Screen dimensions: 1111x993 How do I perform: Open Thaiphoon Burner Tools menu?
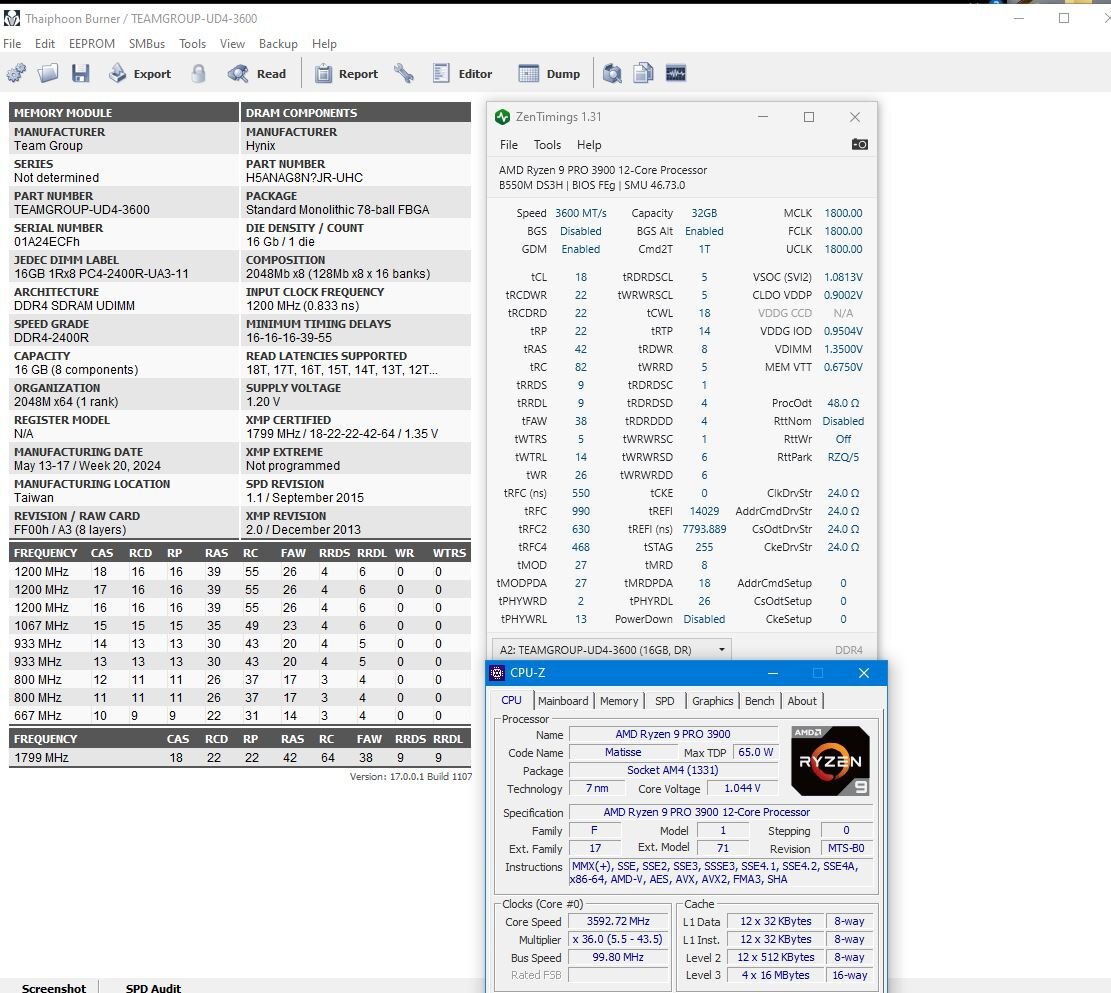click(192, 44)
